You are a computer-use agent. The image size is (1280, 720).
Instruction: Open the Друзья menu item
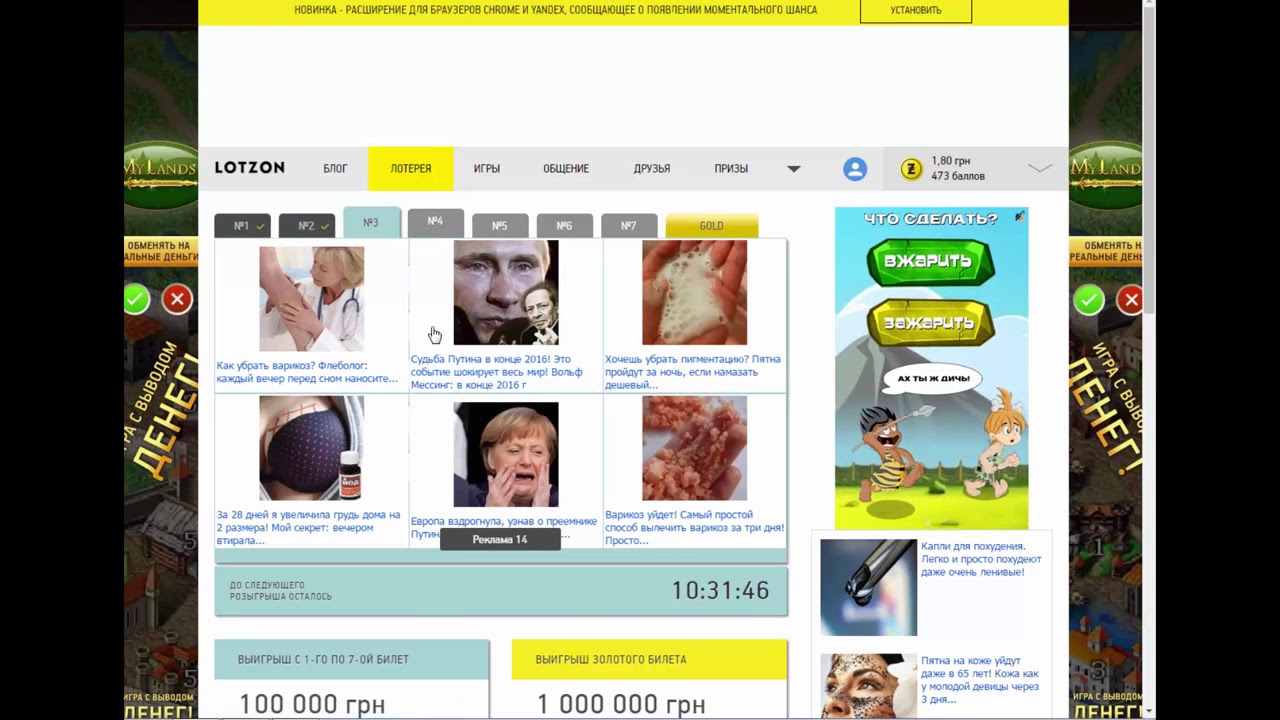pyautogui.click(x=652, y=169)
